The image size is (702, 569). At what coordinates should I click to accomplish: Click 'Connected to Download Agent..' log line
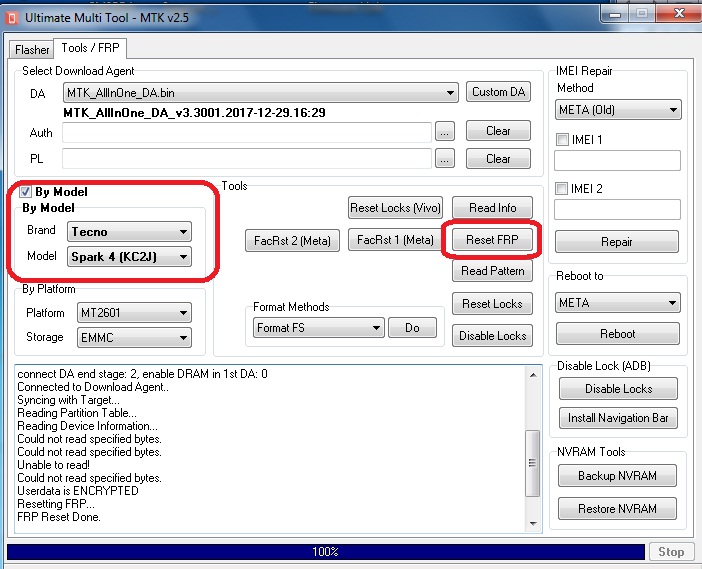coord(93,387)
